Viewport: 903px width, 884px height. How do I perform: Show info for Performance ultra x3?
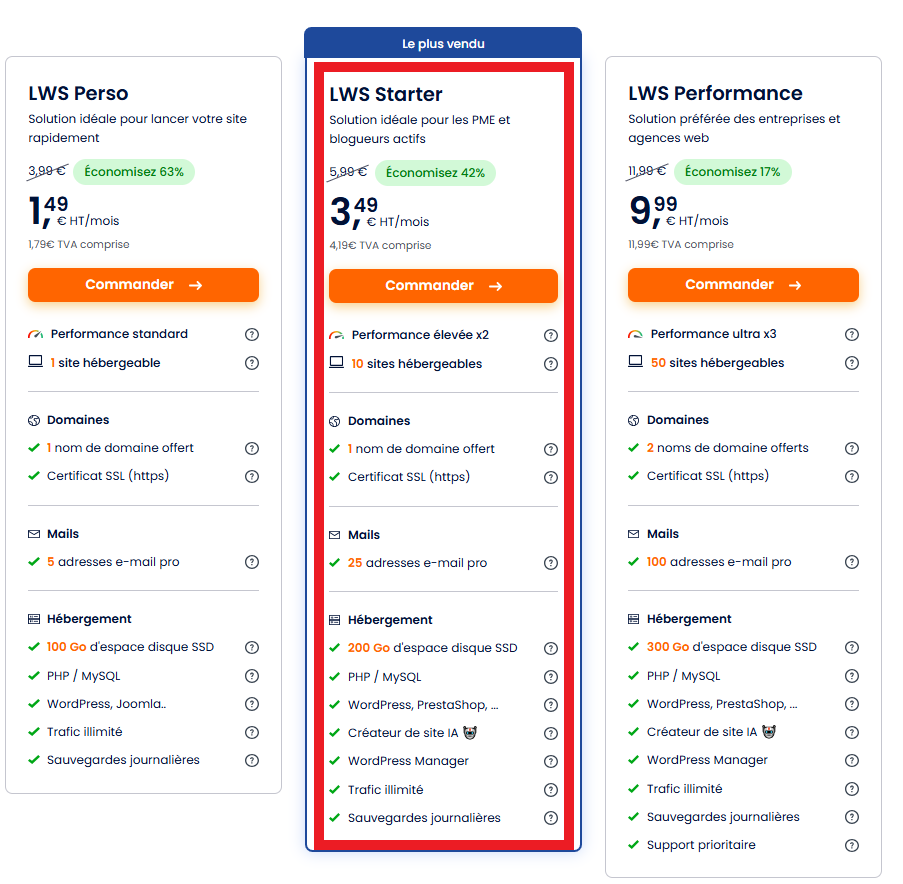click(852, 334)
